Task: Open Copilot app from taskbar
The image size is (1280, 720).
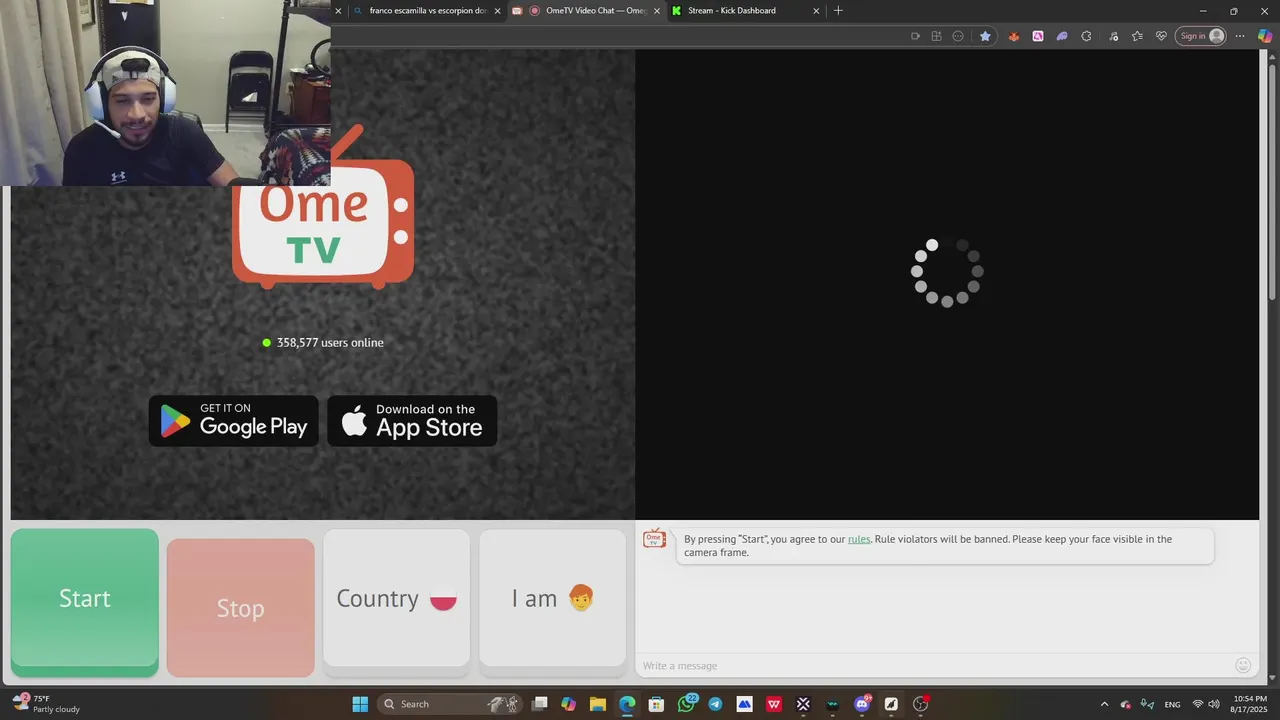Action: tap(568, 704)
